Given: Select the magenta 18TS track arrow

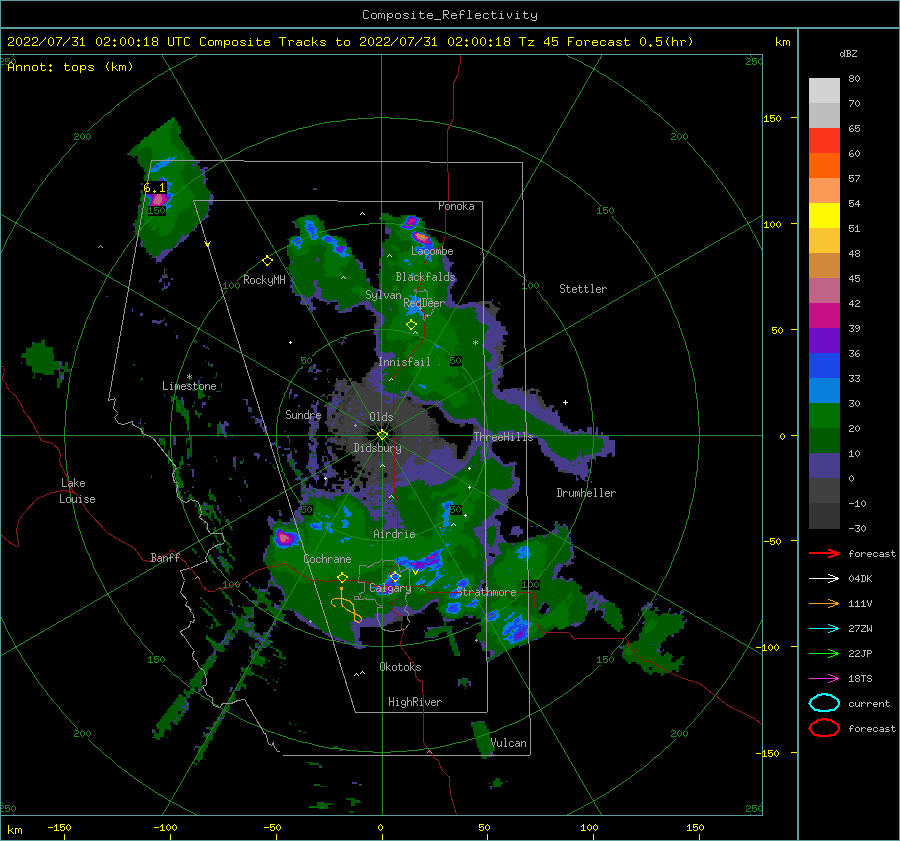Looking at the screenshot, I should click(824, 679).
